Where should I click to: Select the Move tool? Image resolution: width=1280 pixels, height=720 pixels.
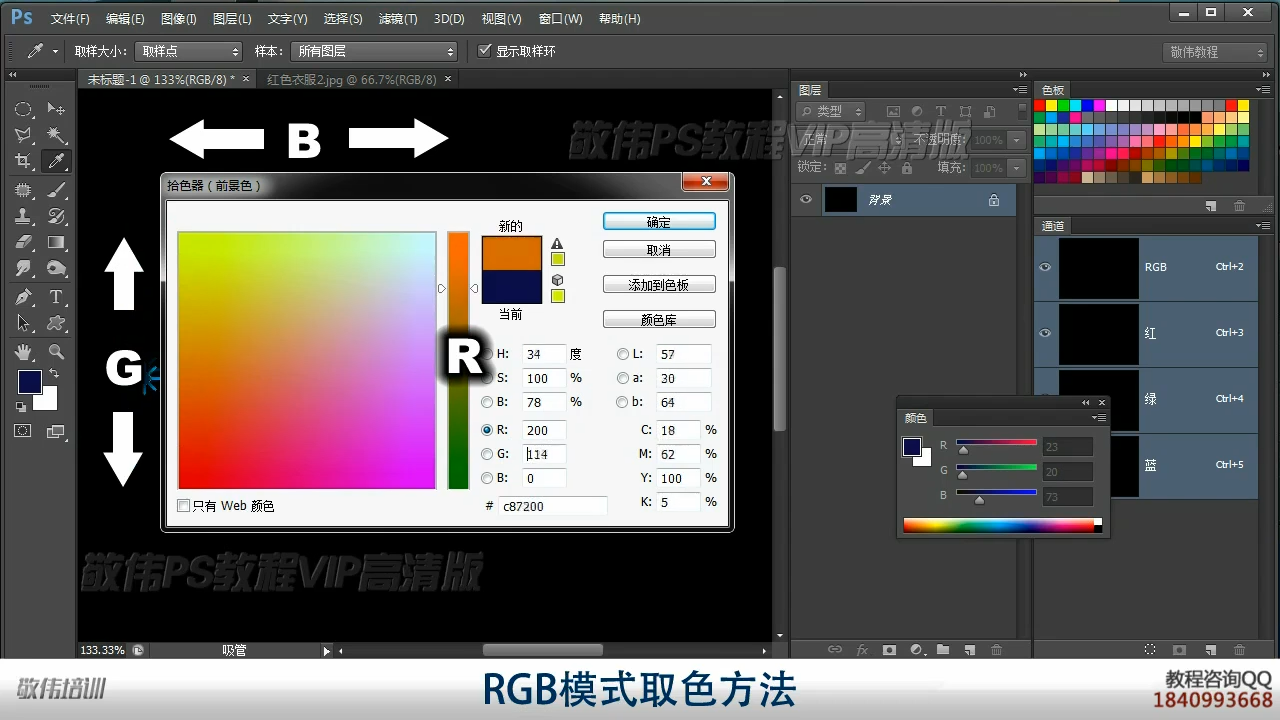click(x=56, y=109)
